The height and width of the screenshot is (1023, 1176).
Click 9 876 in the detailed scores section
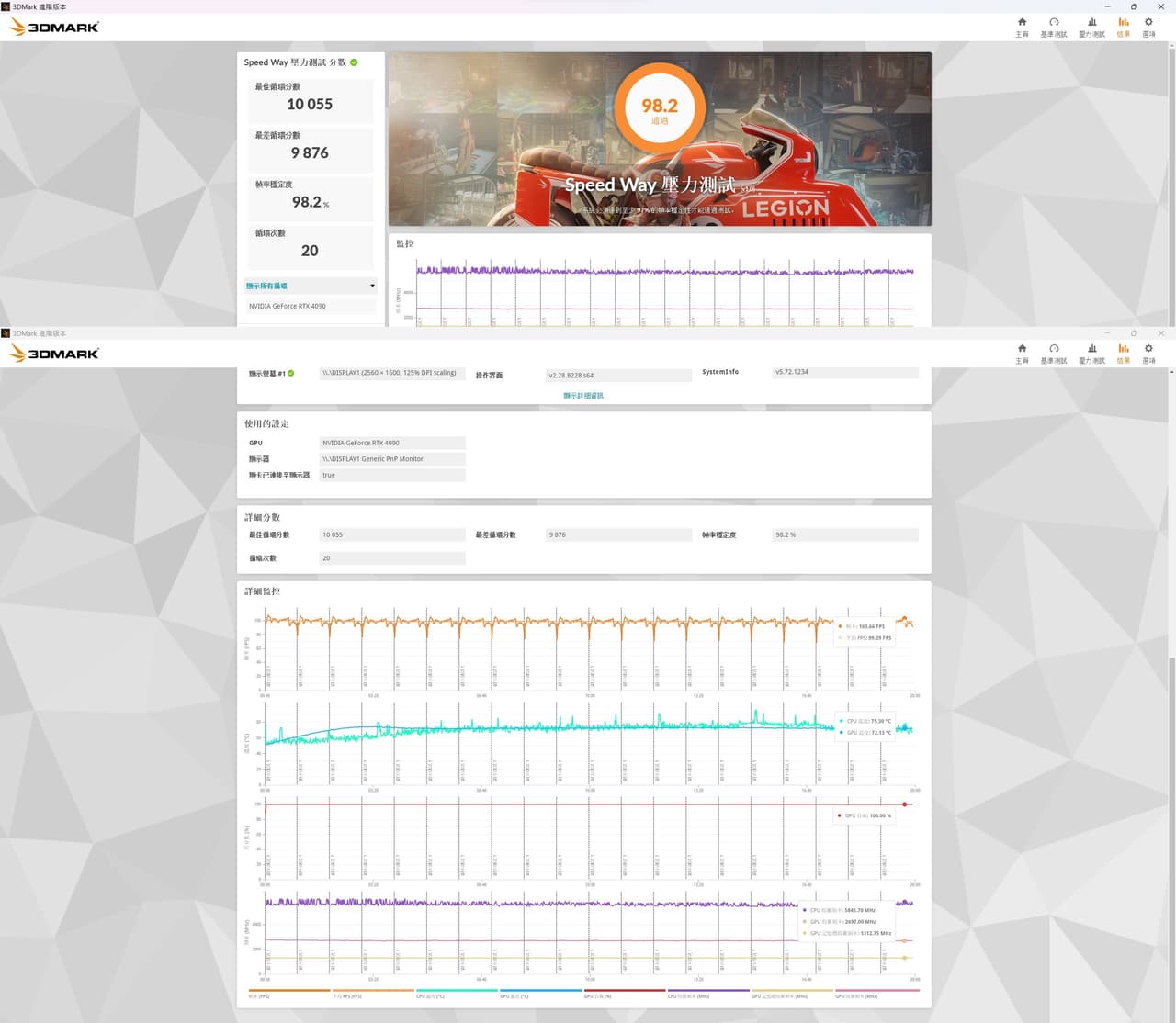tap(618, 534)
